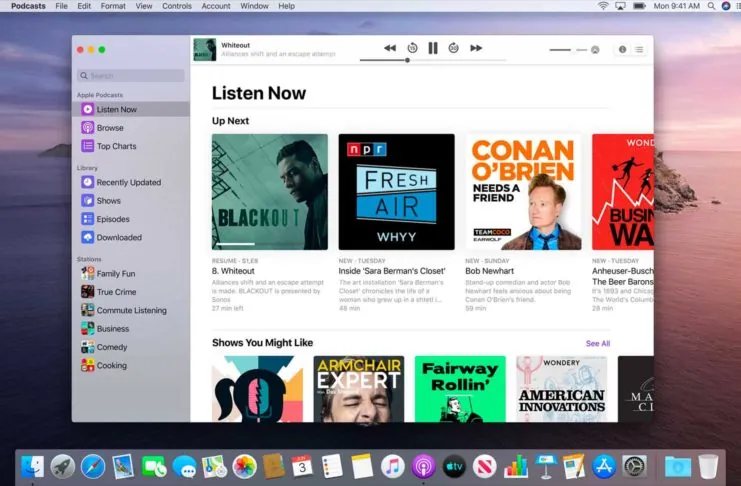Image resolution: width=741 pixels, height=486 pixels.
Task: Select Listen Now in the sidebar
Action: [x=131, y=109]
